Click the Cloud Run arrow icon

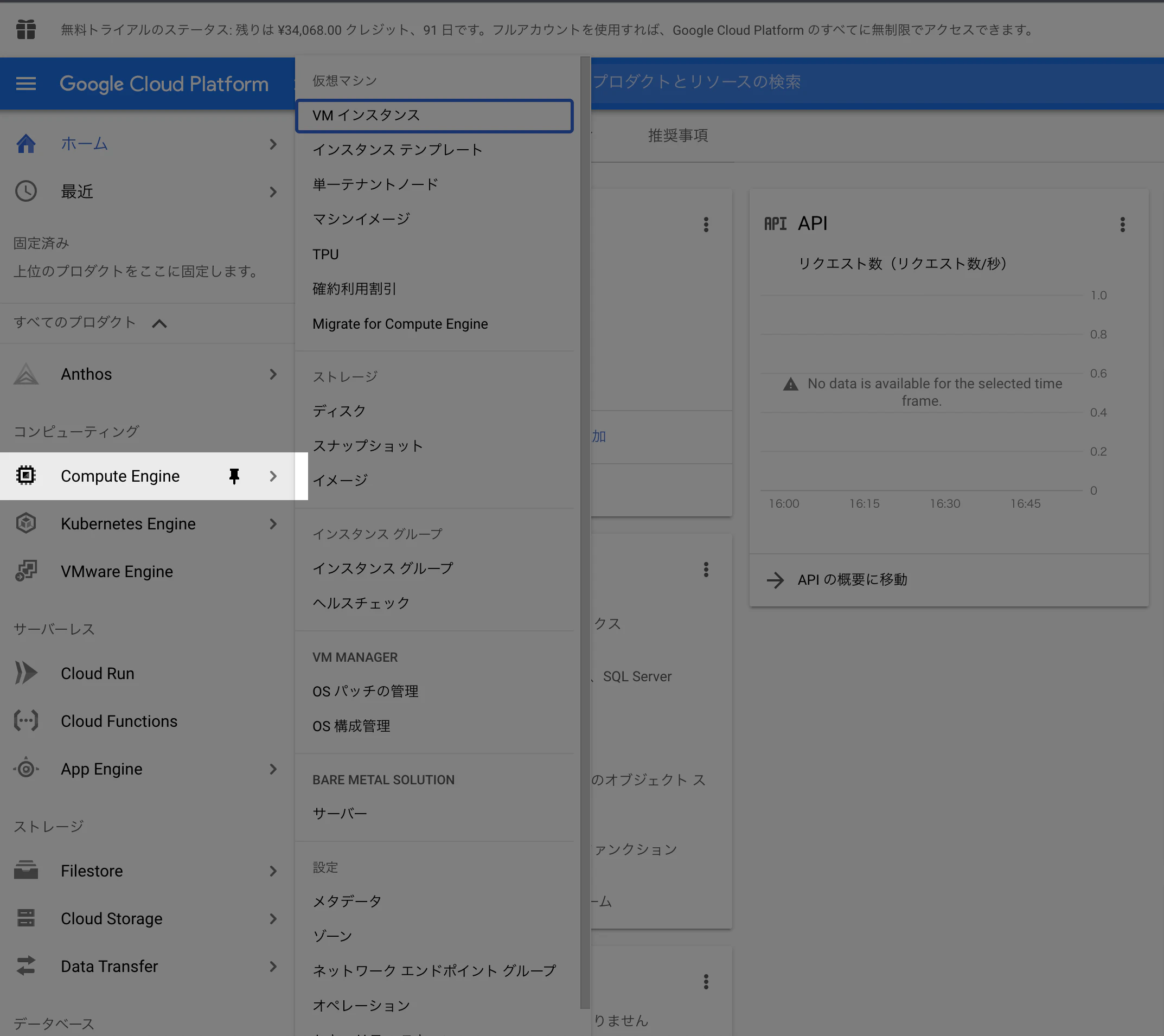(x=25, y=673)
